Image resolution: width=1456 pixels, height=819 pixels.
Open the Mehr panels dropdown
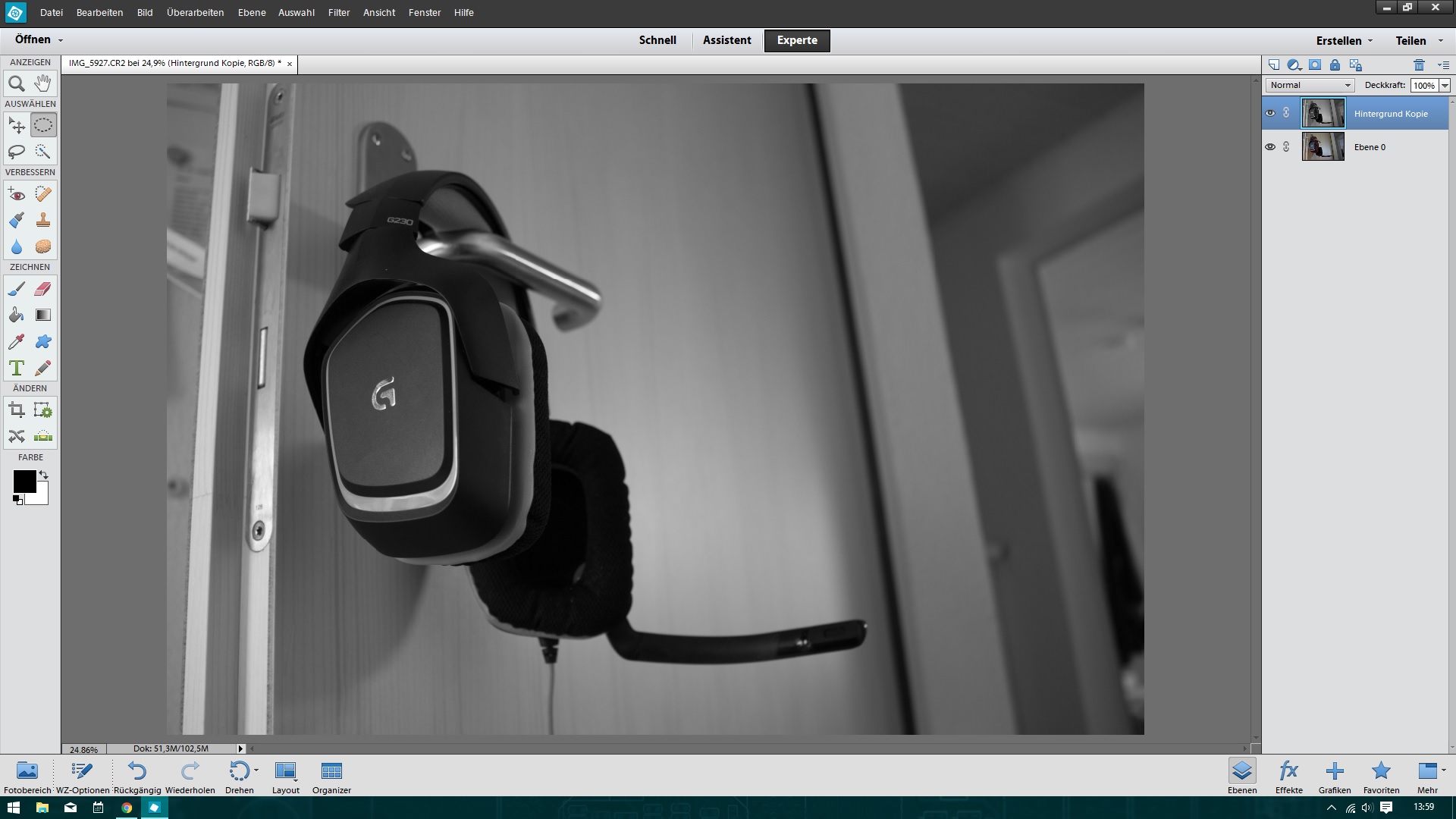[1443, 770]
